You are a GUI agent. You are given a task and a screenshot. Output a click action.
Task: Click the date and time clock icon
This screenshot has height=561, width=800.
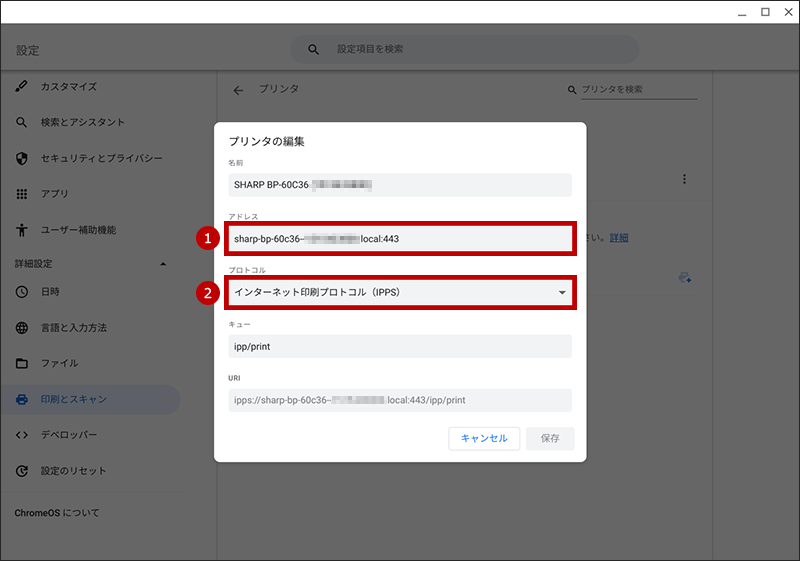point(21,292)
